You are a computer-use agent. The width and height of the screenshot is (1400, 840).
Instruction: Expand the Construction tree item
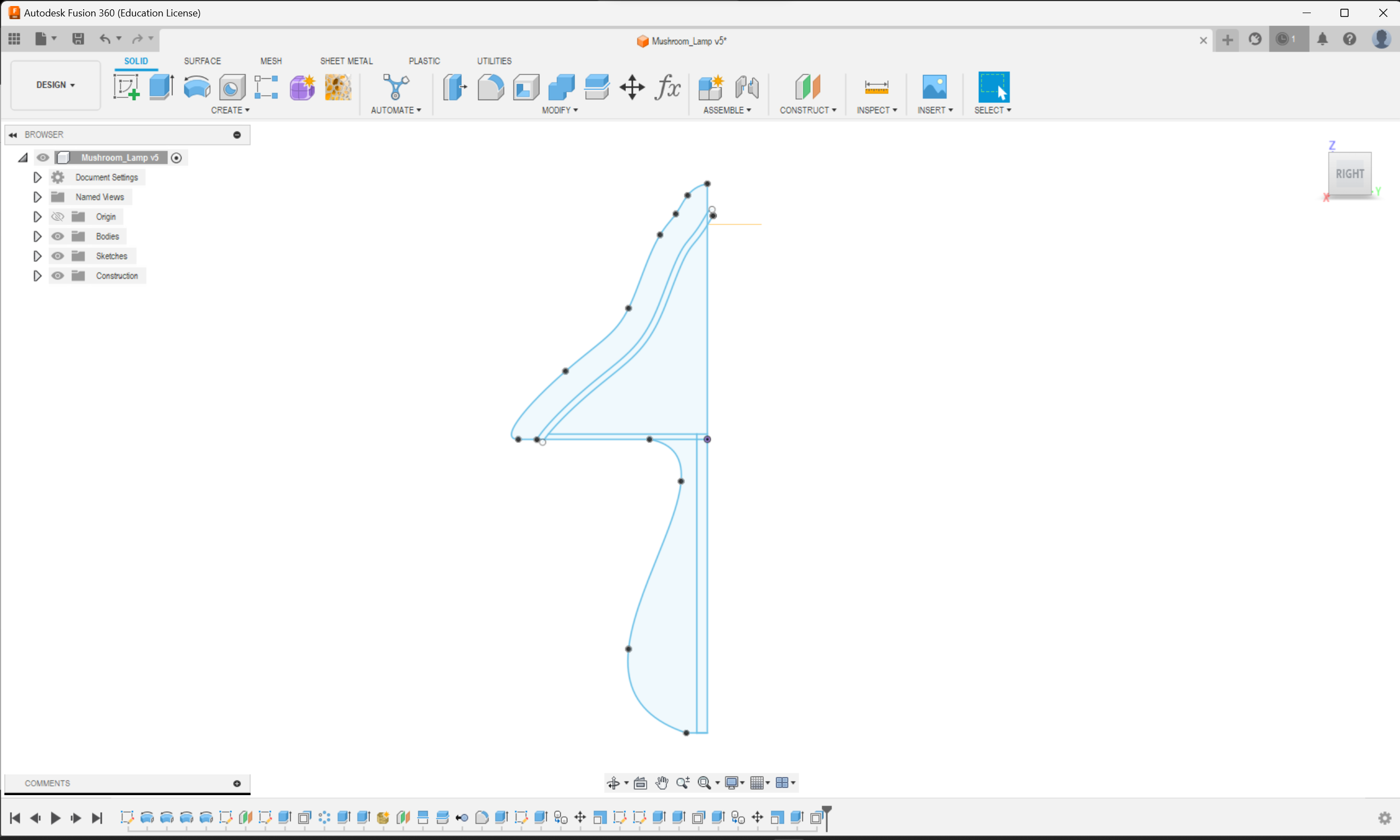click(37, 275)
